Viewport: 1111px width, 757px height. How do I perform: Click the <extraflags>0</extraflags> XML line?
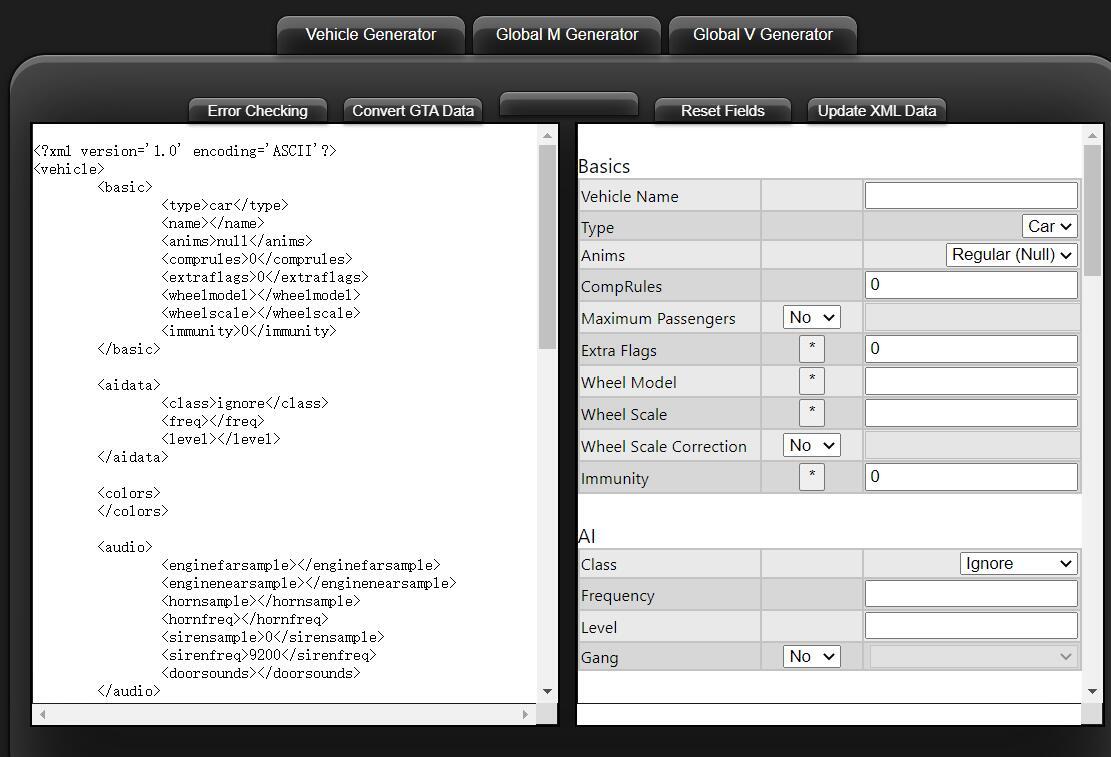click(265, 277)
